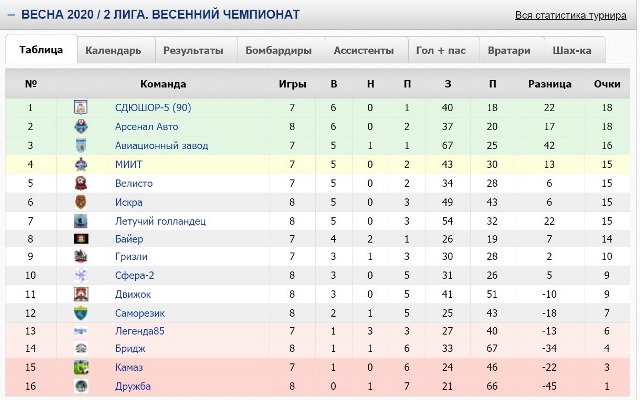Switch to the Вратари tab
The width and height of the screenshot is (640, 400).
(509, 51)
